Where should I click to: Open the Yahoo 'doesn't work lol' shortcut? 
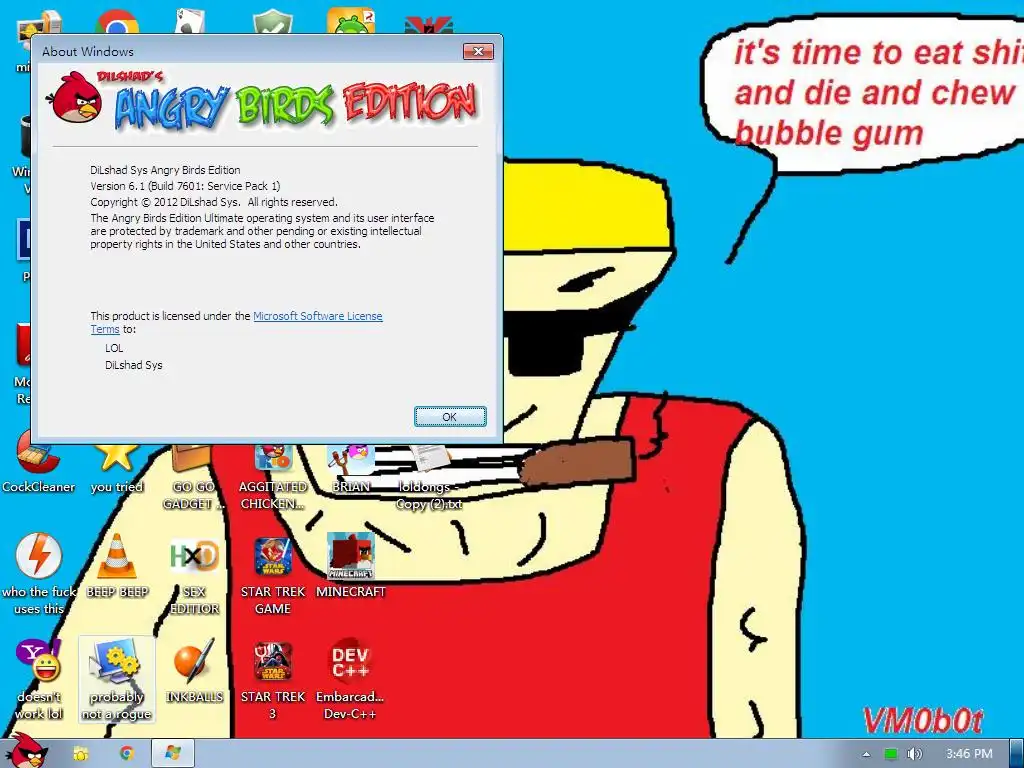point(39,679)
